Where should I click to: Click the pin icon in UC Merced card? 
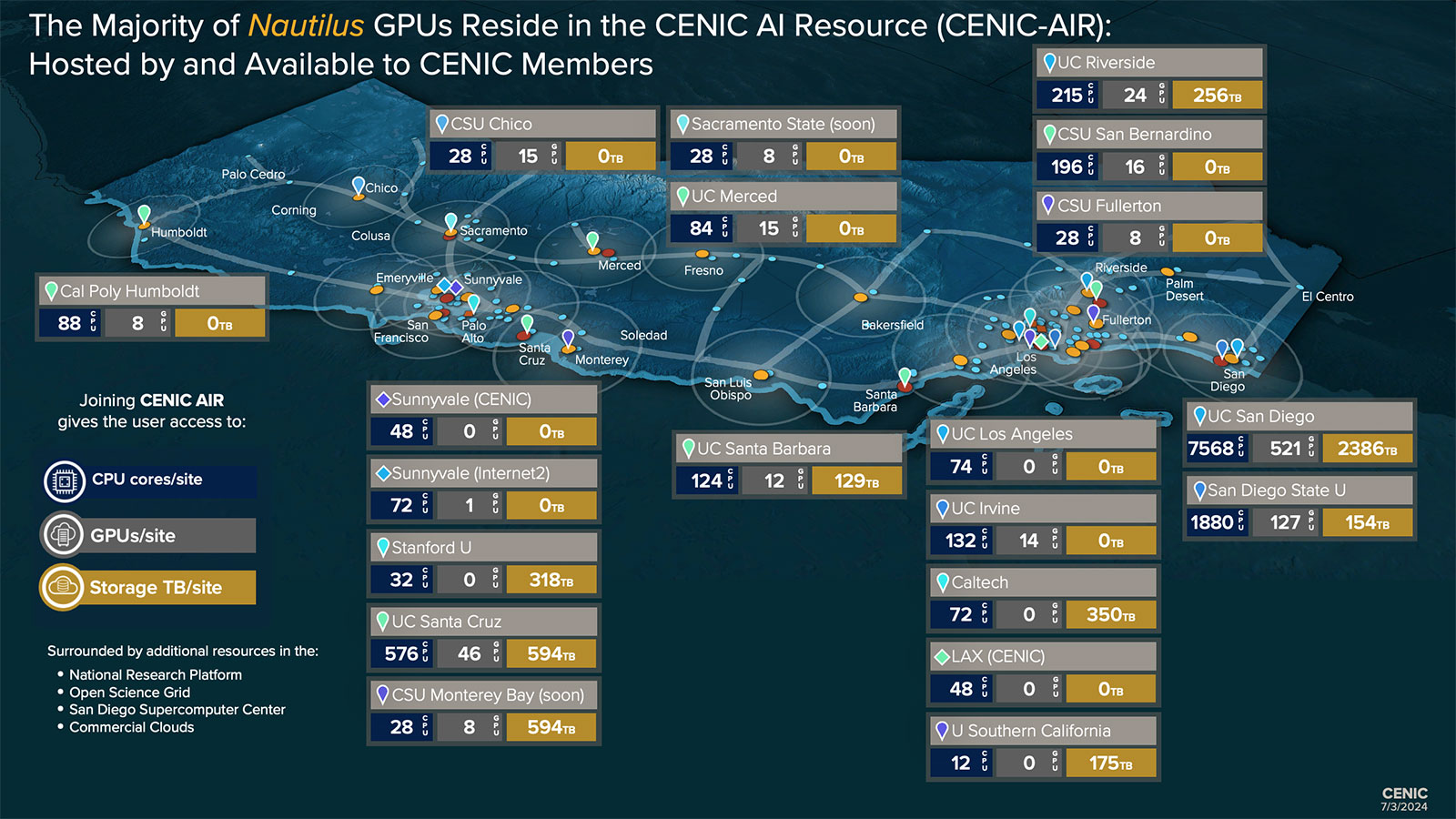point(682,197)
